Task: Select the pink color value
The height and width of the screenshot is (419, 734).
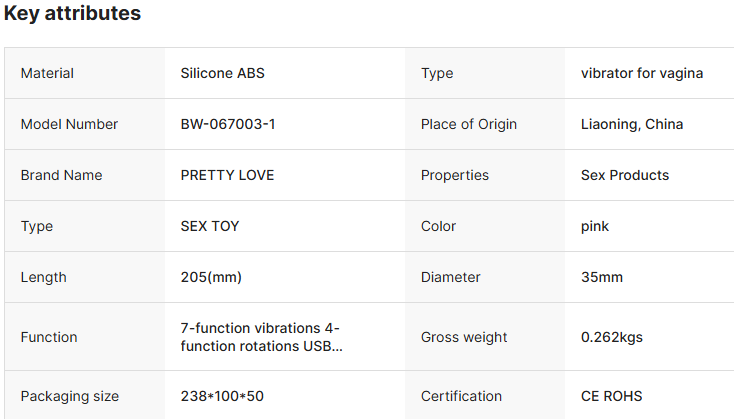Action: coord(595,226)
